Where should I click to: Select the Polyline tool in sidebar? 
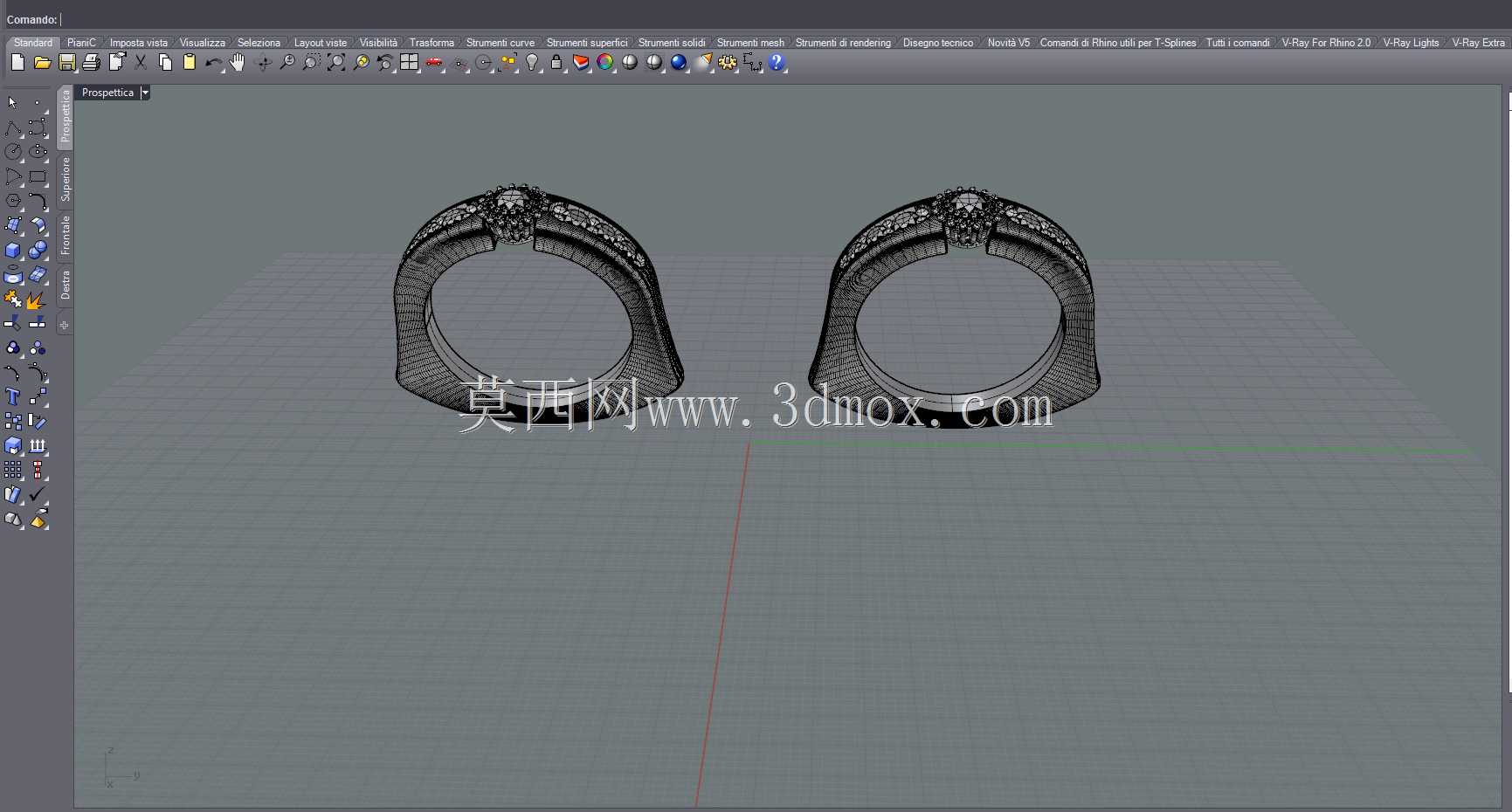[13, 127]
